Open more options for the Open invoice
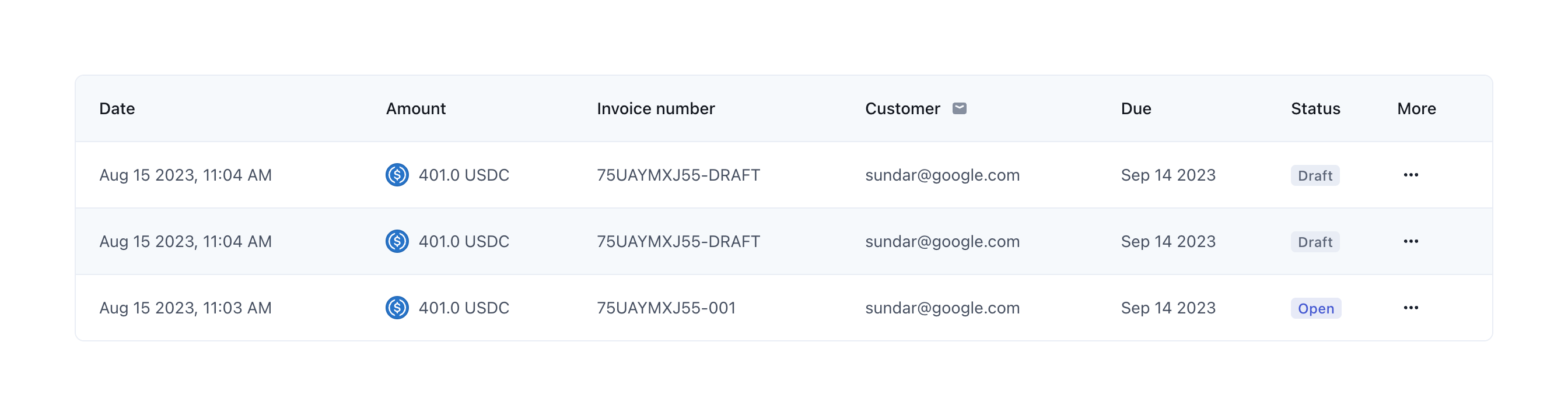 click(x=1410, y=308)
